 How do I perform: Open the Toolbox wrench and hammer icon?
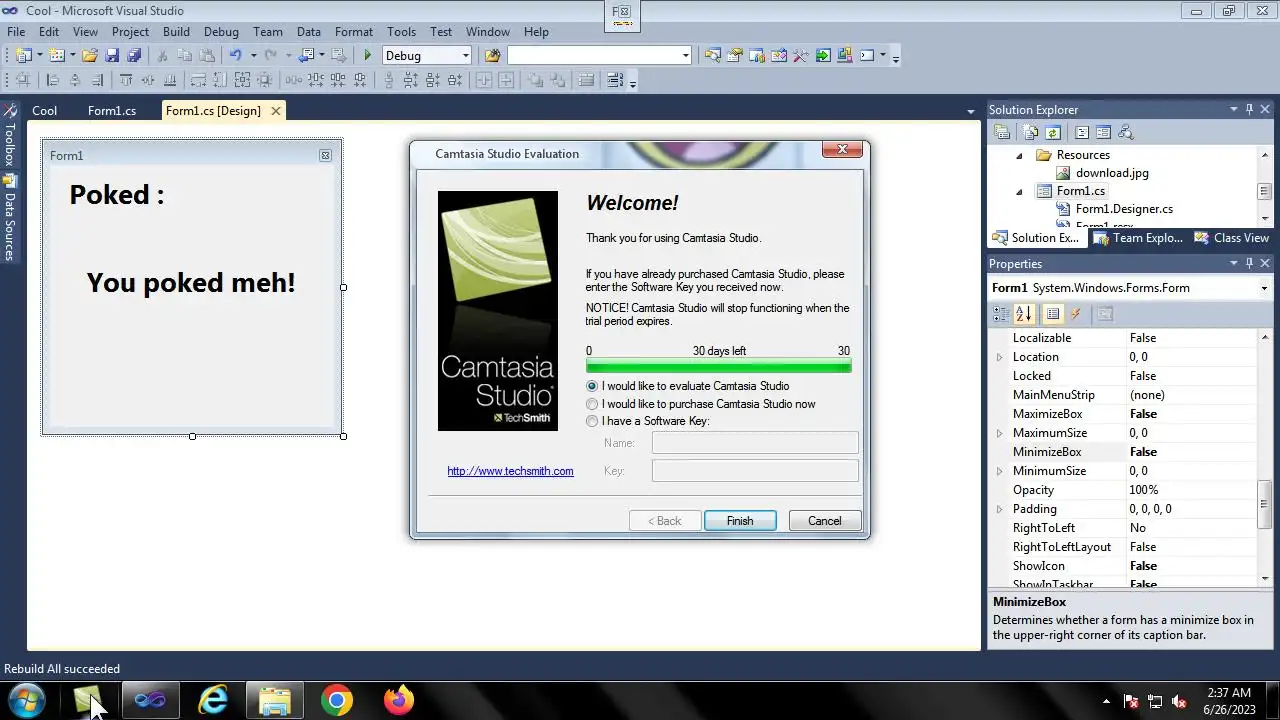click(x=800, y=55)
